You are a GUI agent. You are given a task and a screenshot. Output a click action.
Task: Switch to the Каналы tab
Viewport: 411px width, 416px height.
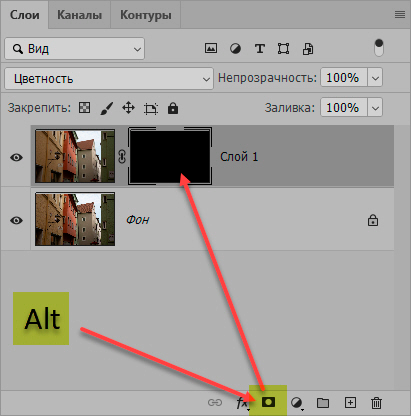pos(79,15)
